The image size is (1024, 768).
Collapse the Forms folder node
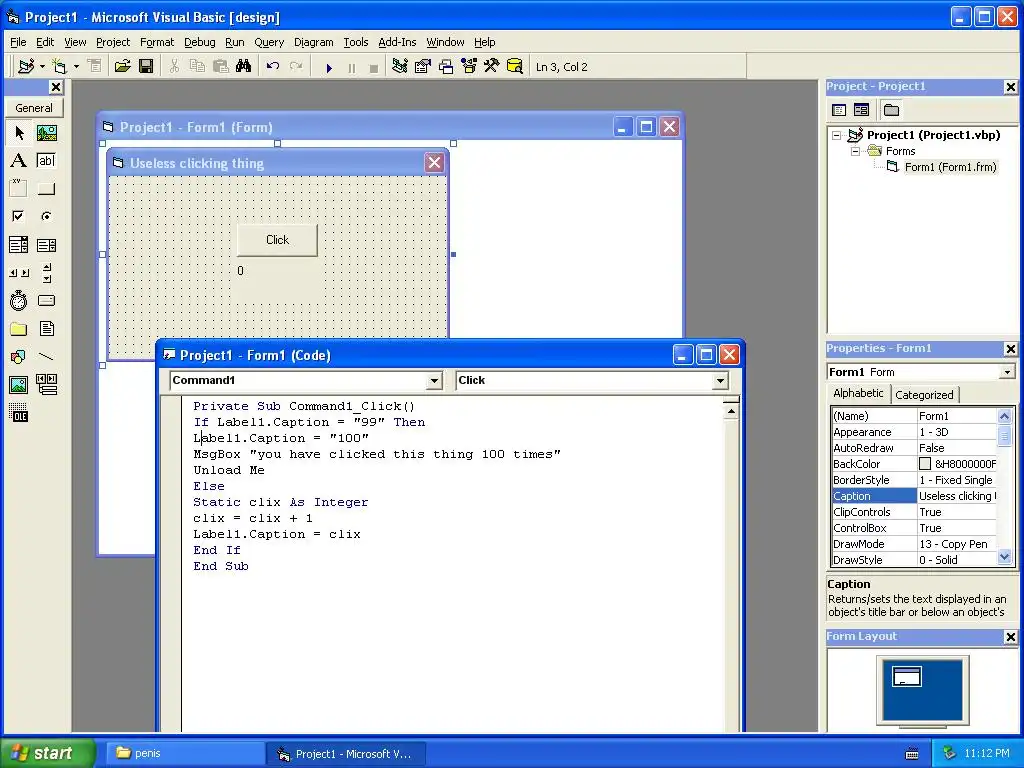(855, 152)
